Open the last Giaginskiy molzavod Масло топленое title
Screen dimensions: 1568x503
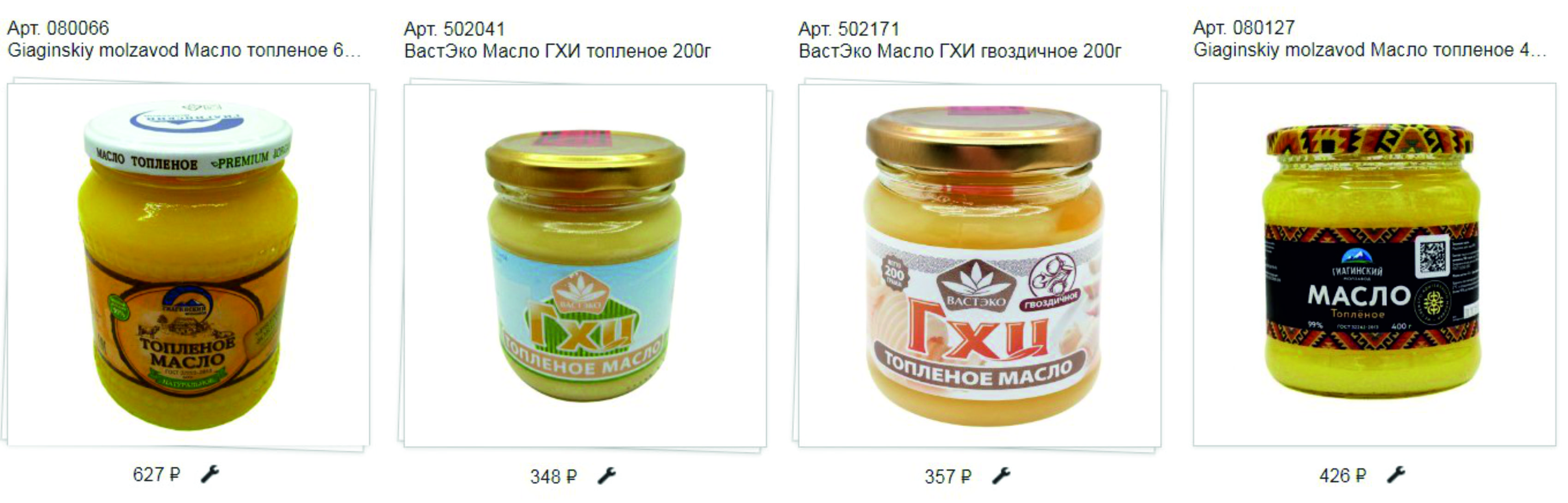tap(1370, 50)
